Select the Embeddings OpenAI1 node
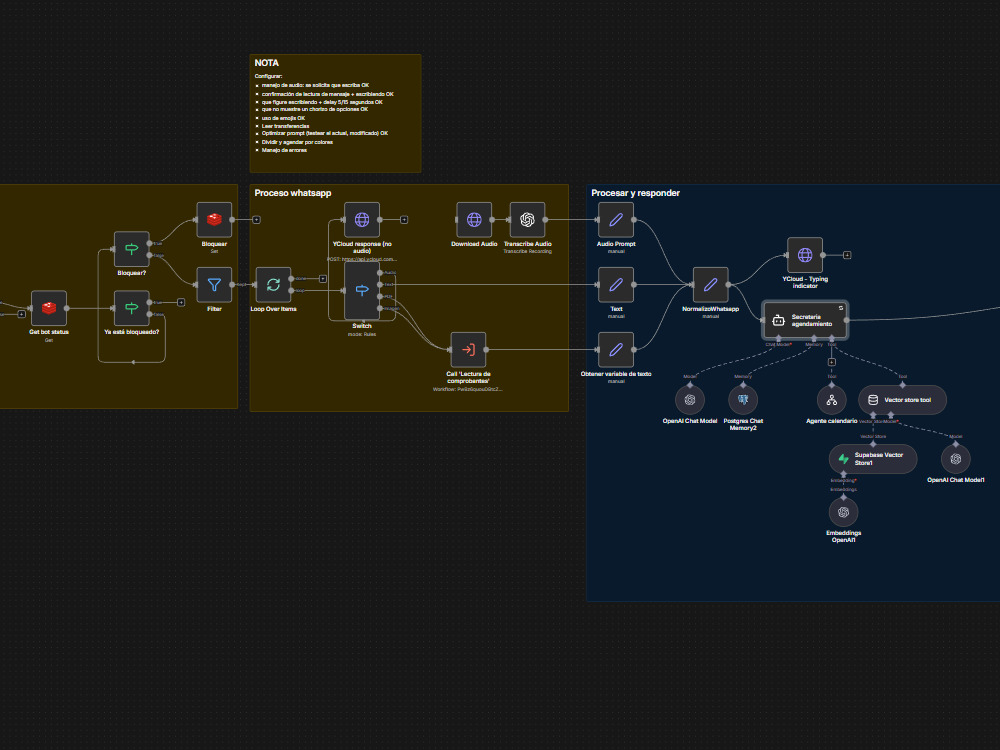 [843, 512]
